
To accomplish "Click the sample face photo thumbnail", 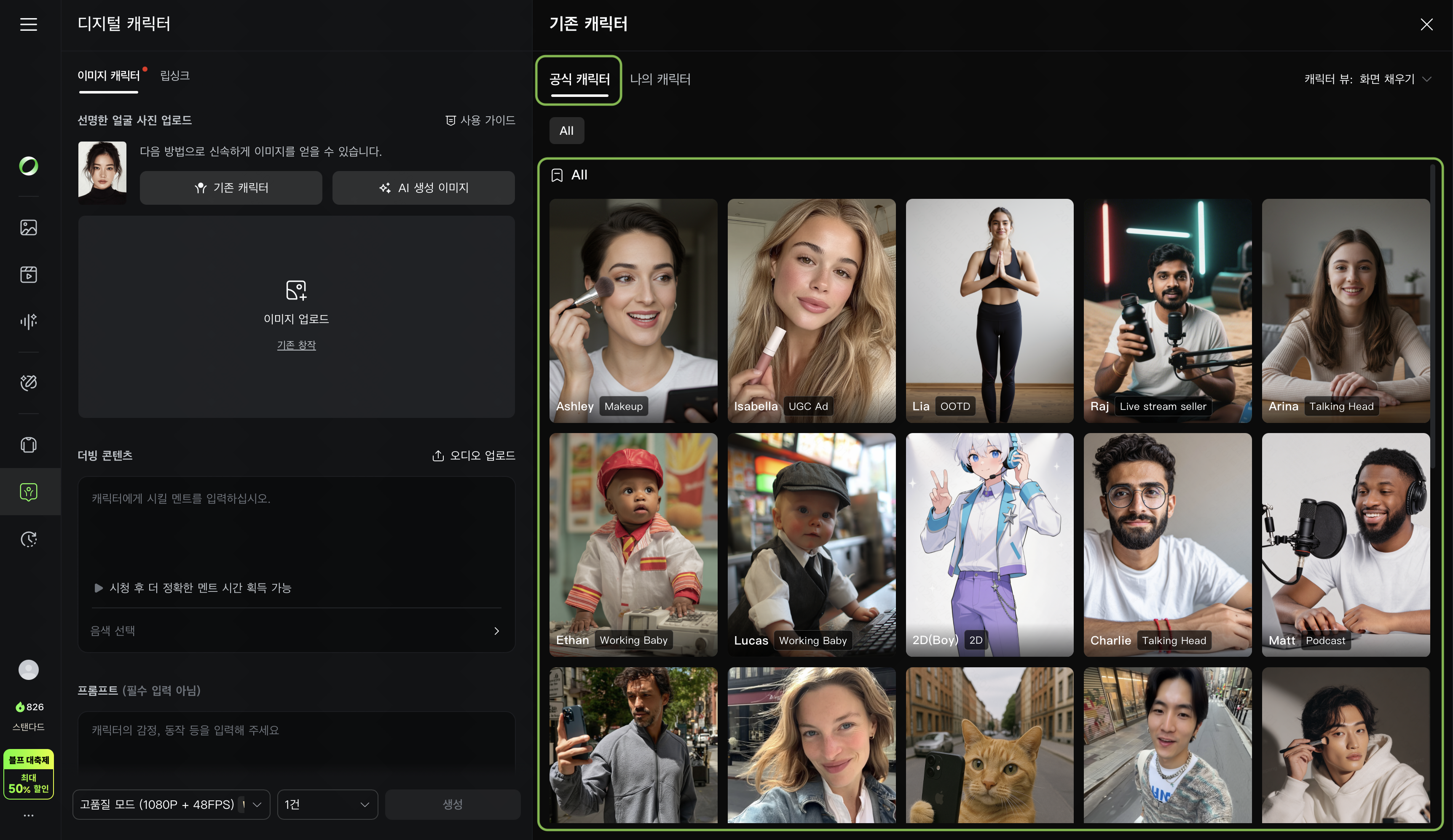I will click(x=103, y=173).
